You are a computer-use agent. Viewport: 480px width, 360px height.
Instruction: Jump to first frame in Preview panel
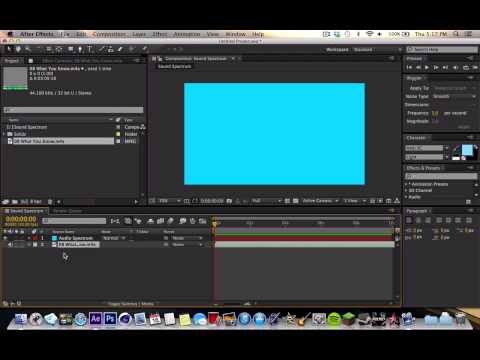pos(409,67)
